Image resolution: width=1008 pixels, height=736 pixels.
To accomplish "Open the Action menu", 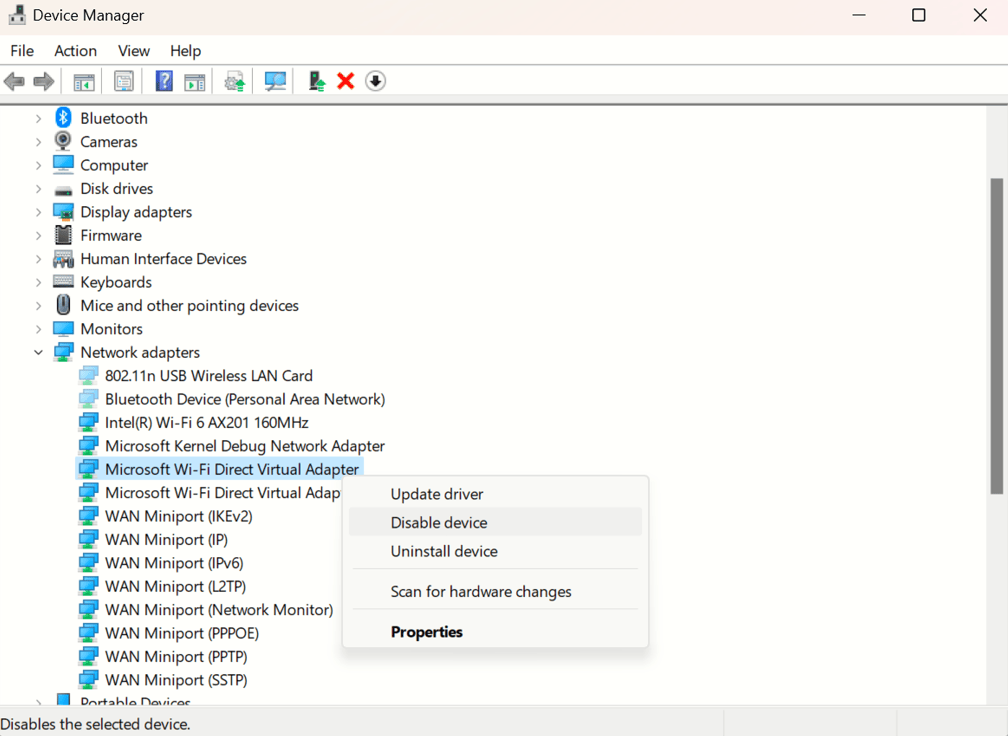I will point(75,50).
